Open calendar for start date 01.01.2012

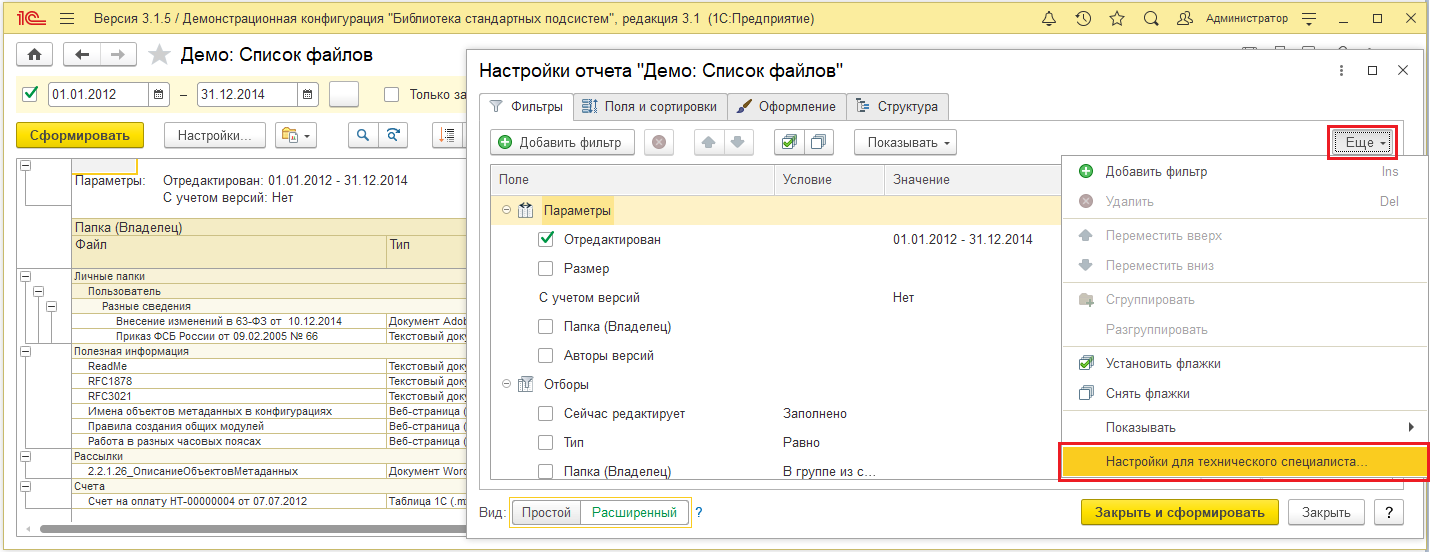tap(159, 95)
